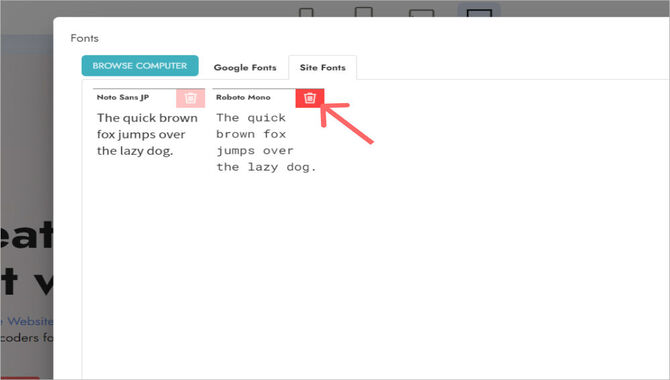Screen dimensions: 670x380
Task: Remove Noto Sans JP with its trash icon
Action: pos(191,98)
